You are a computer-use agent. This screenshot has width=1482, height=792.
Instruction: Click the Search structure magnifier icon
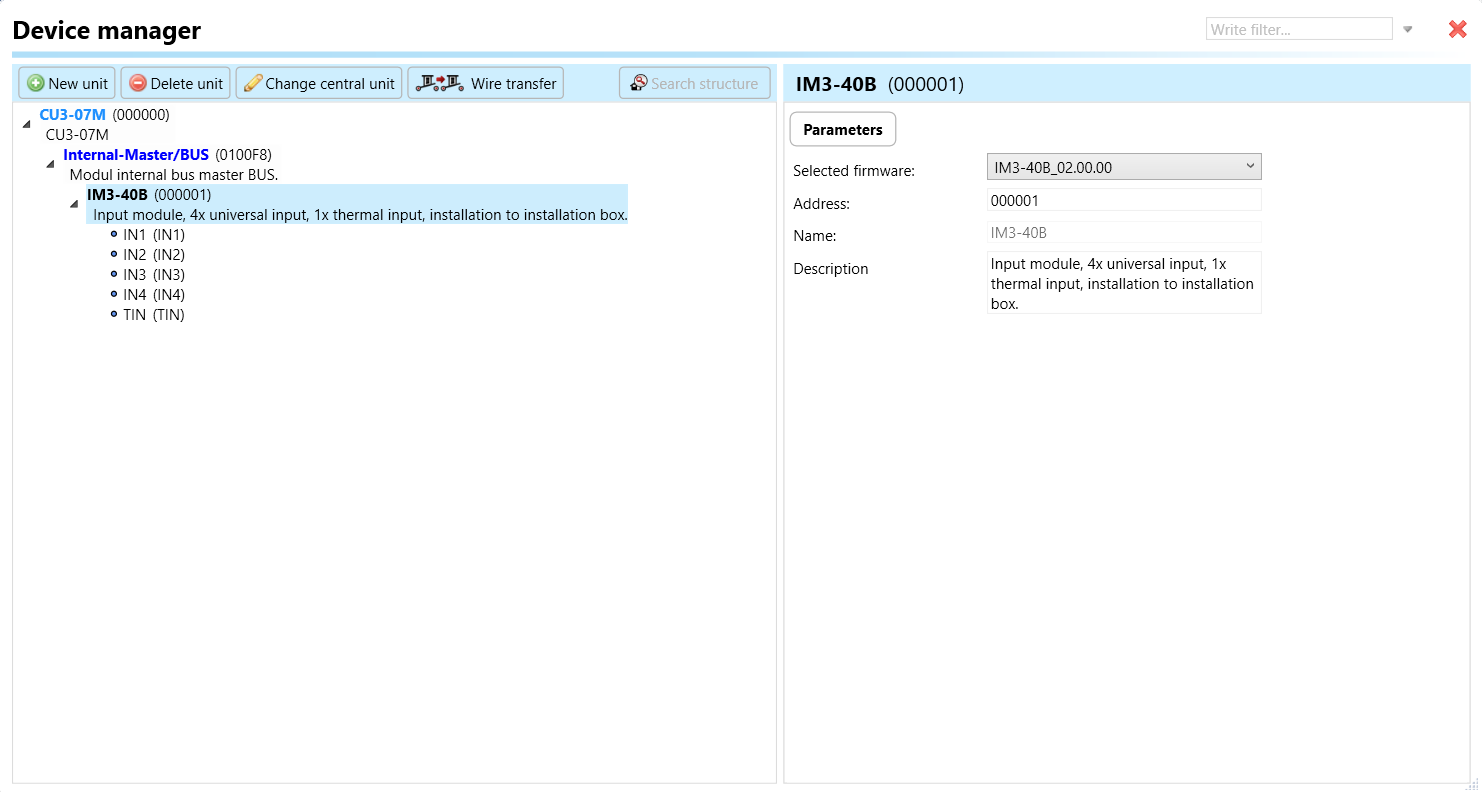(639, 83)
